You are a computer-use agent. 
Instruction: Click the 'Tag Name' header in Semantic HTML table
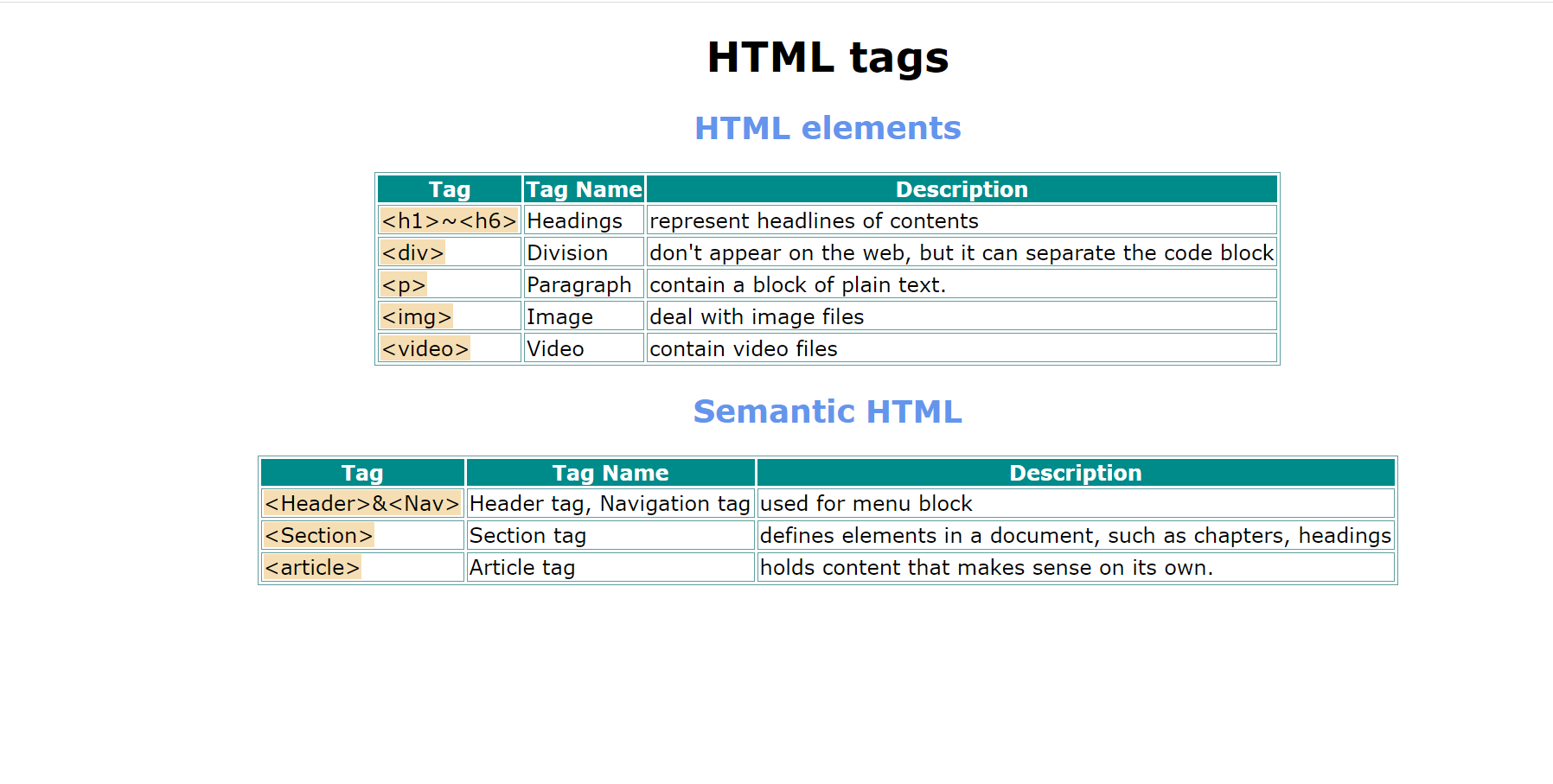tap(610, 473)
